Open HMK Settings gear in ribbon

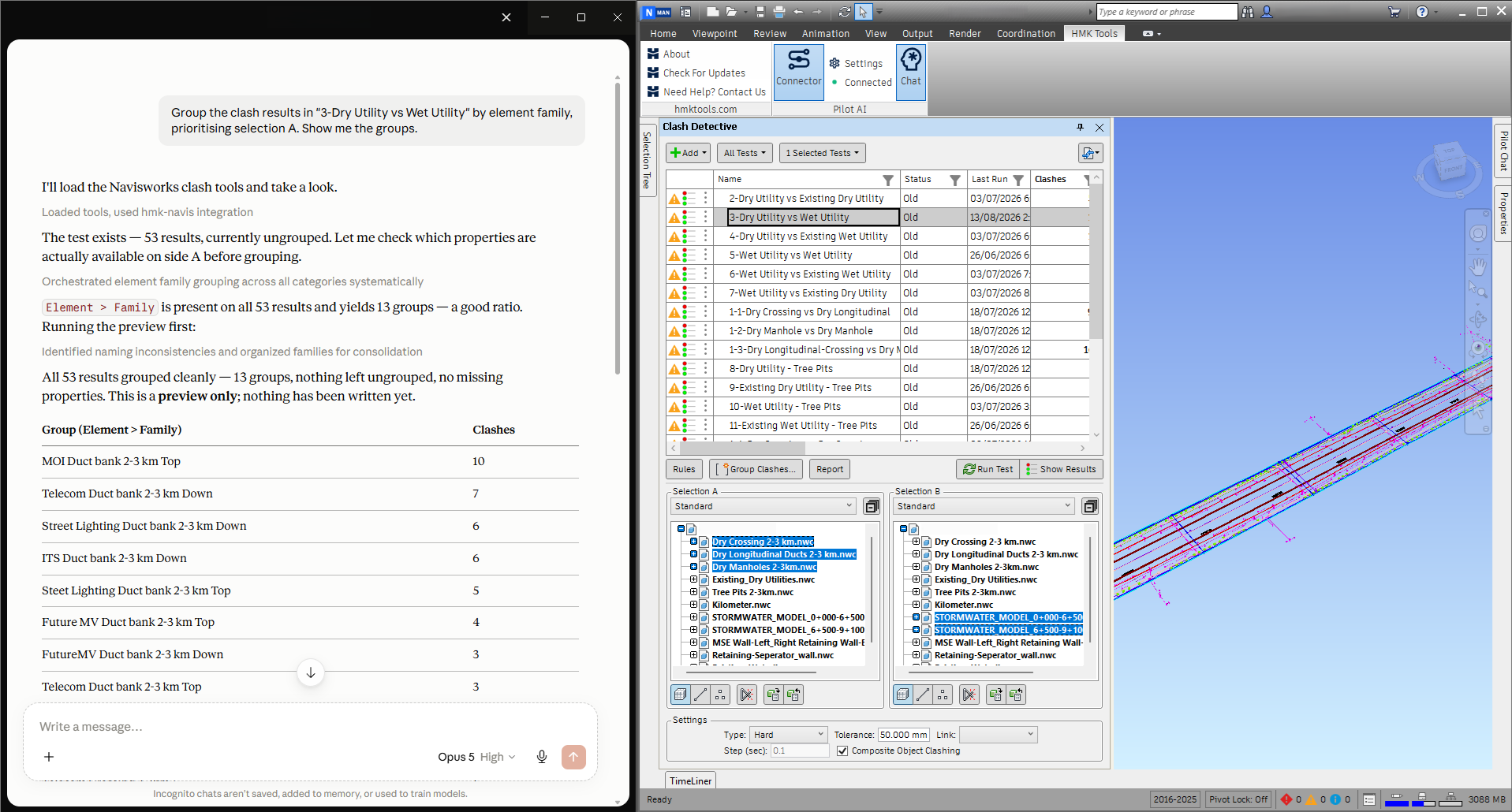856,63
